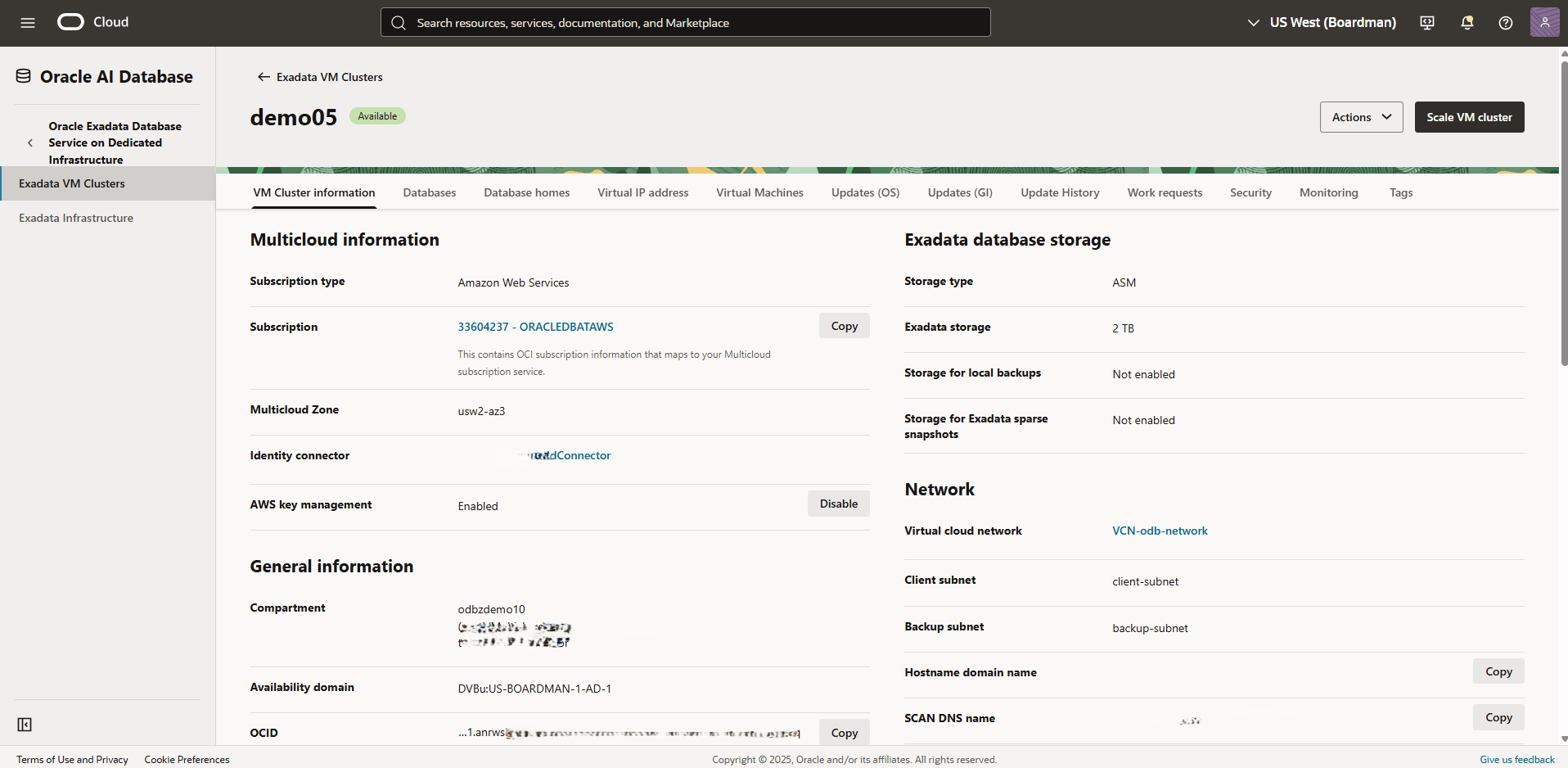Click the Scale VM cluster button
Screen dimensions: 1568x768
(x=1469, y=116)
